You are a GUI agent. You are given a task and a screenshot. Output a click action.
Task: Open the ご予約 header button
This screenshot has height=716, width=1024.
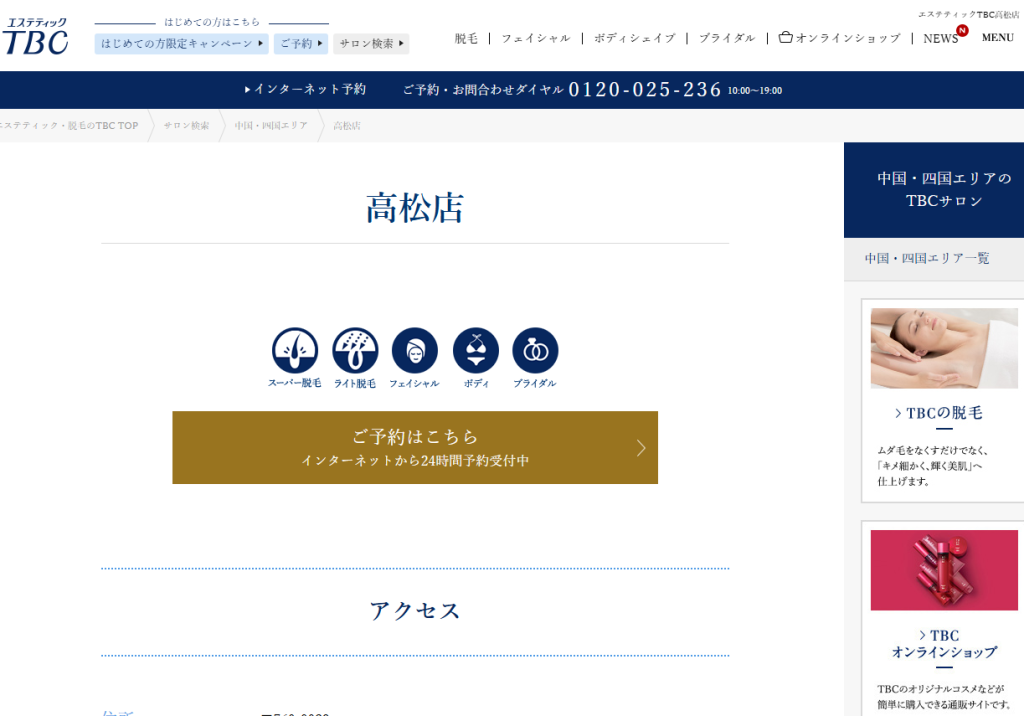301,44
